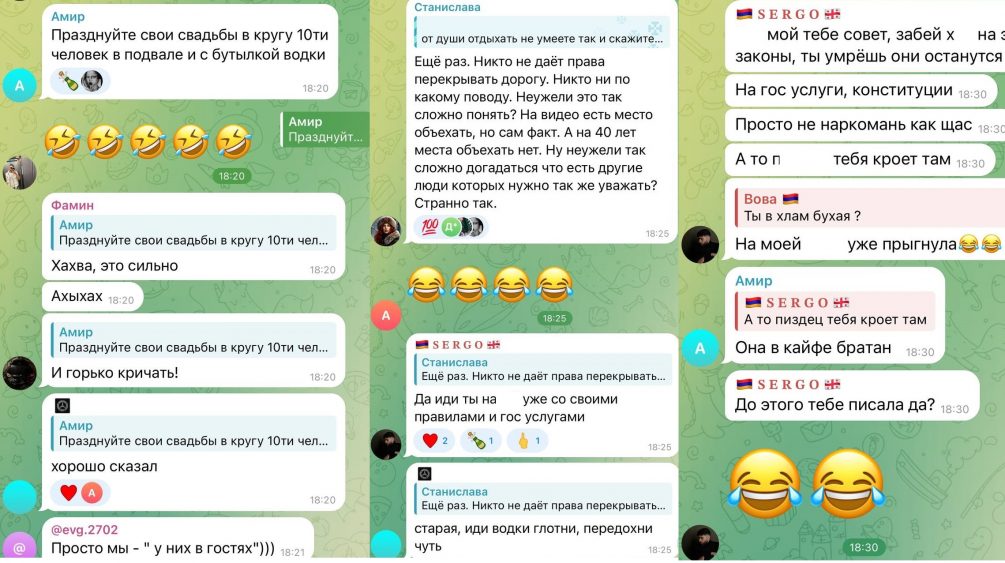Click the red heart reaction with count 2
The width and height of the screenshot is (1005, 563).
click(435, 441)
